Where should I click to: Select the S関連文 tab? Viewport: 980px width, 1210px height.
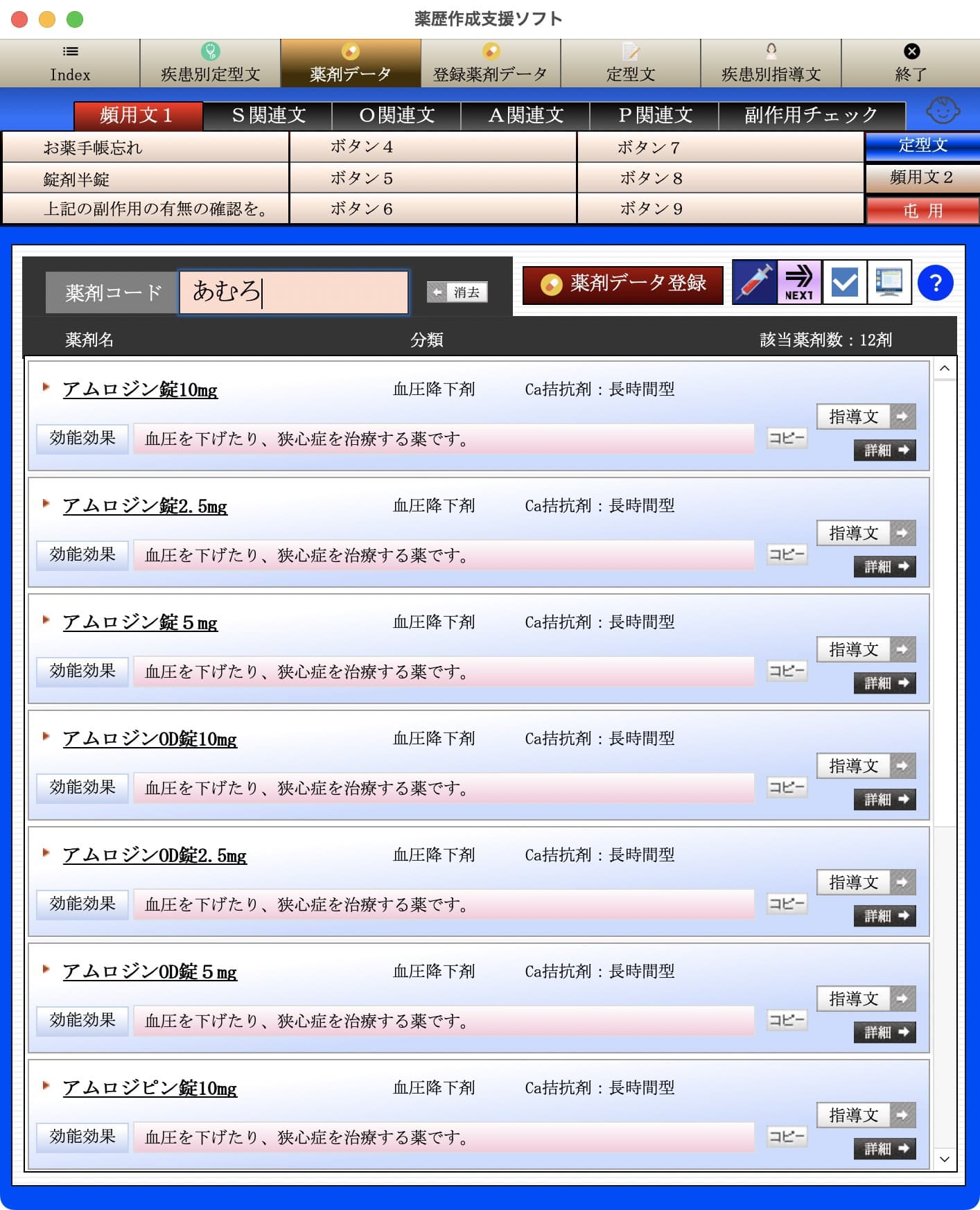click(x=268, y=116)
